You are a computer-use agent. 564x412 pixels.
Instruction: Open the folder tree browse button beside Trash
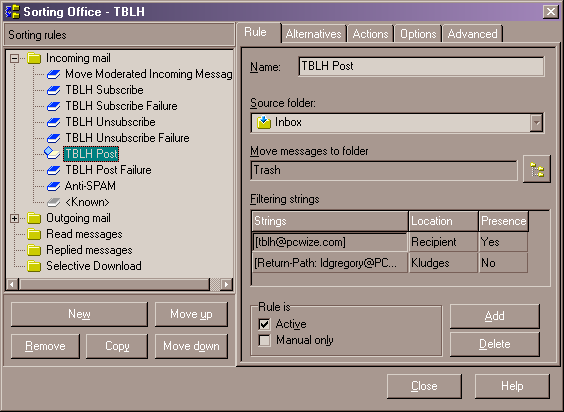click(537, 169)
